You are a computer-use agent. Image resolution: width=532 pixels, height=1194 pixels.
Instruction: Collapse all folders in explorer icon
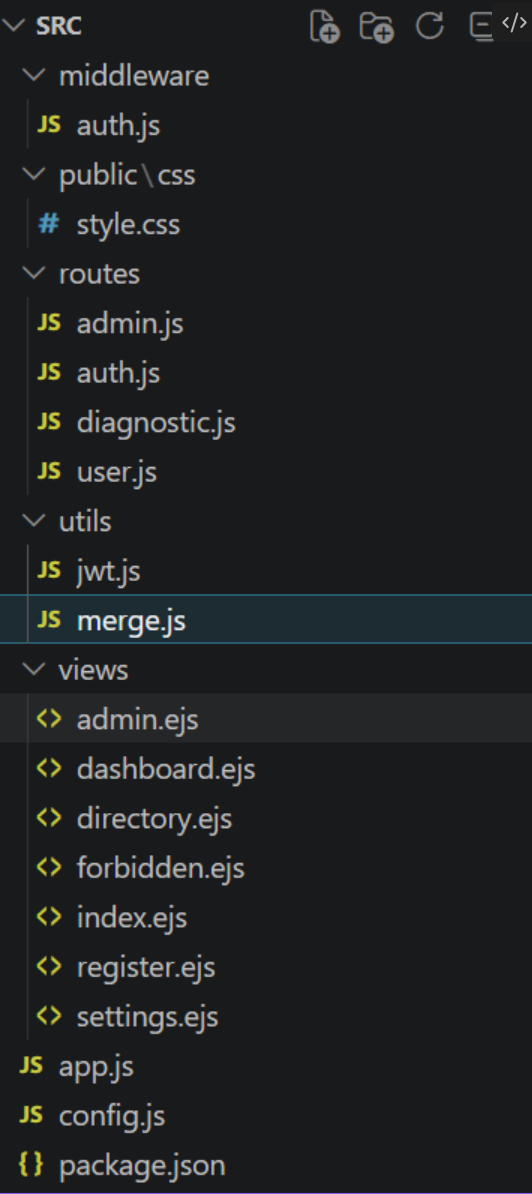tap(481, 26)
